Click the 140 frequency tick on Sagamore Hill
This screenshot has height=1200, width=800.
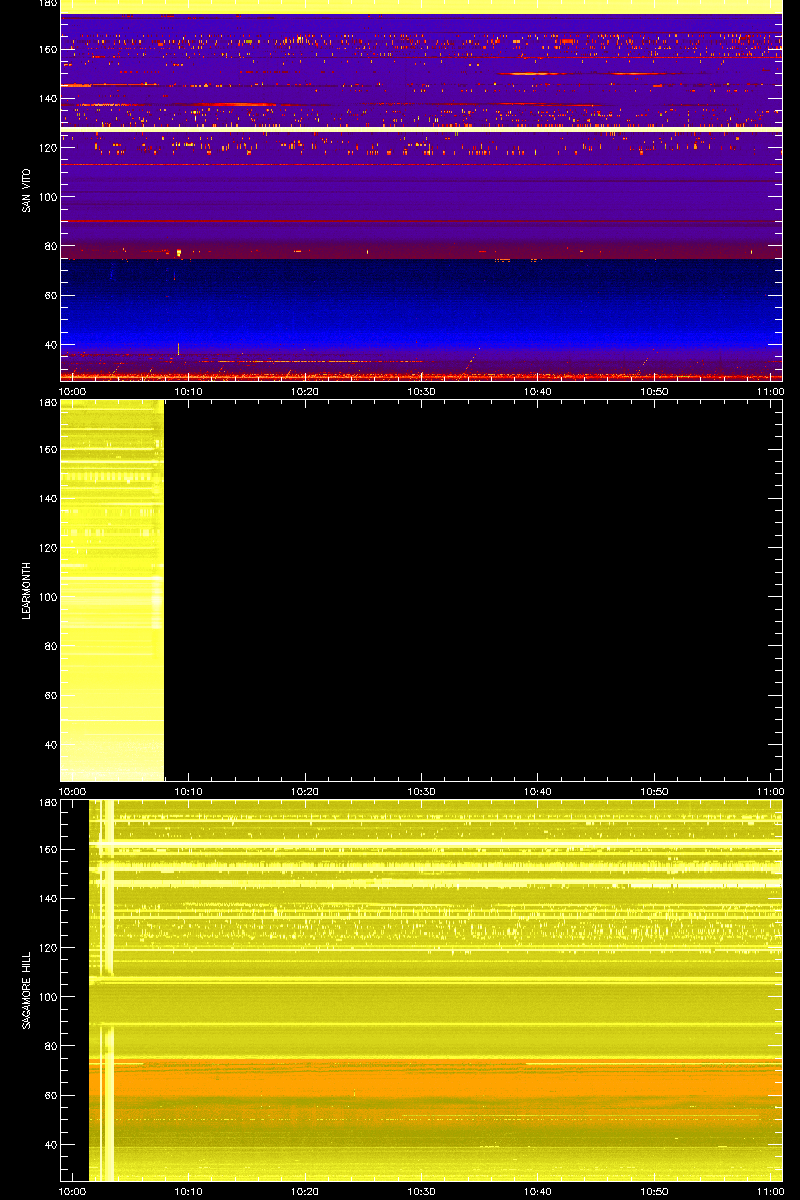[x=46, y=898]
